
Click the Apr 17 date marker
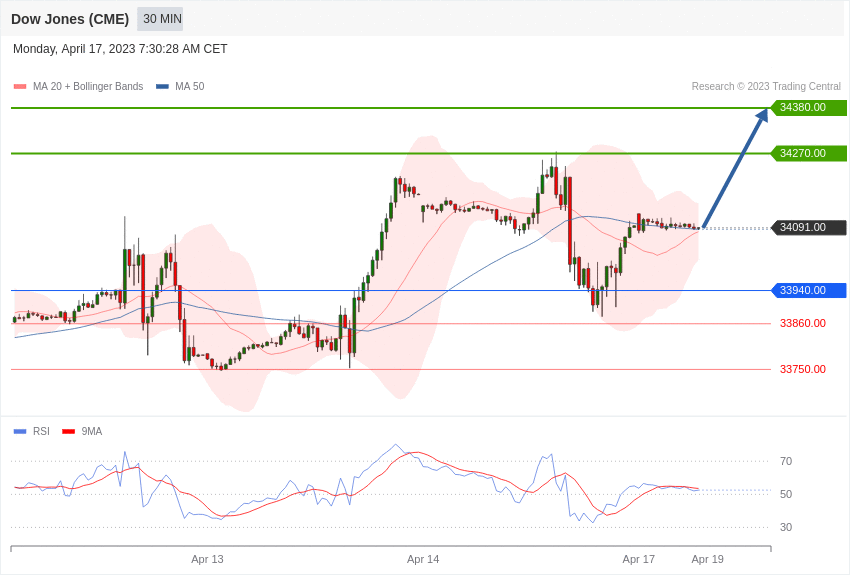click(639, 559)
